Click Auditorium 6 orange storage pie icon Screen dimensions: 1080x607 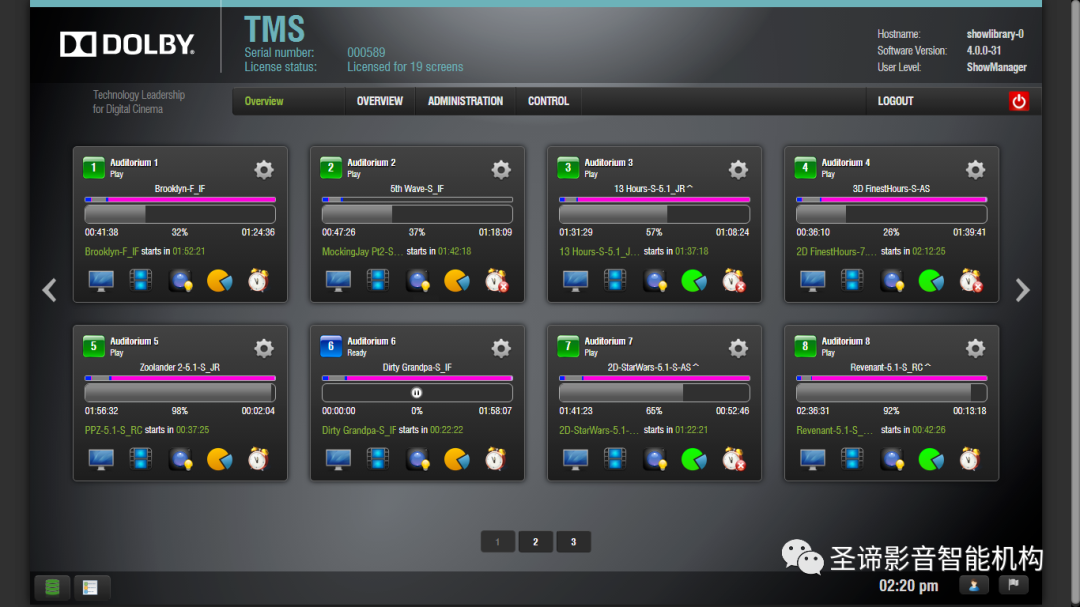(x=457, y=459)
